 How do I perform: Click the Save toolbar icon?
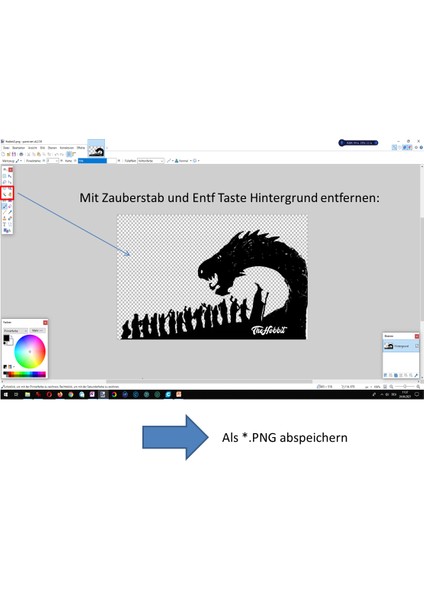[14, 154]
